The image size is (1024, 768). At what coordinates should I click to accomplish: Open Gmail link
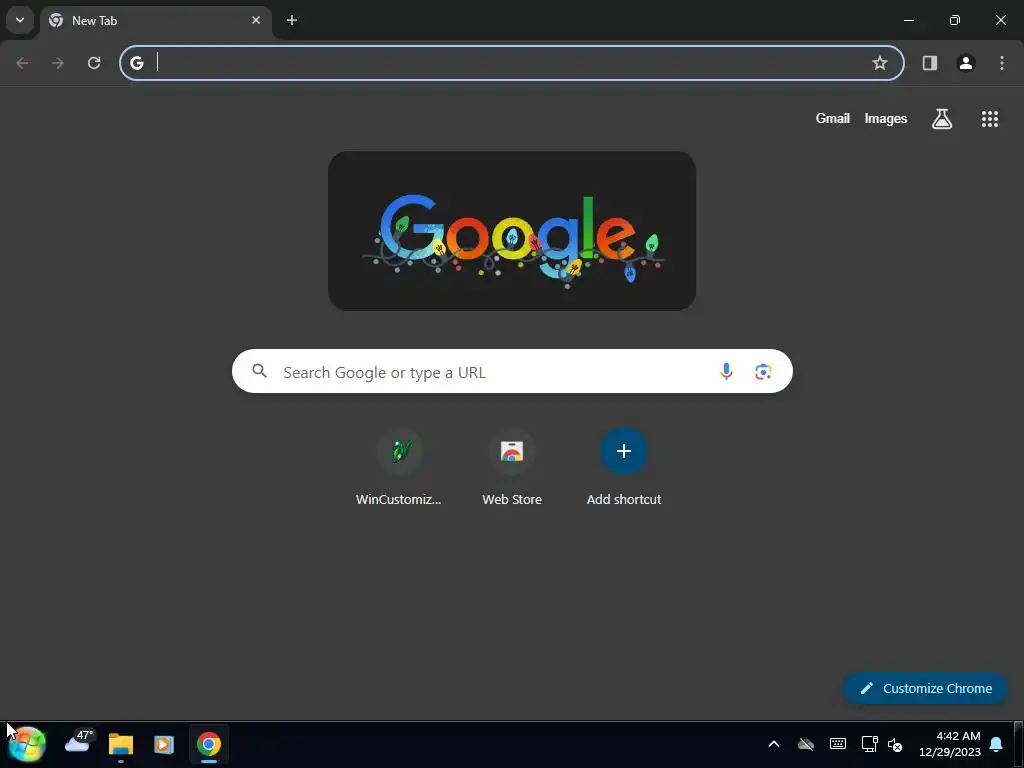833,118
